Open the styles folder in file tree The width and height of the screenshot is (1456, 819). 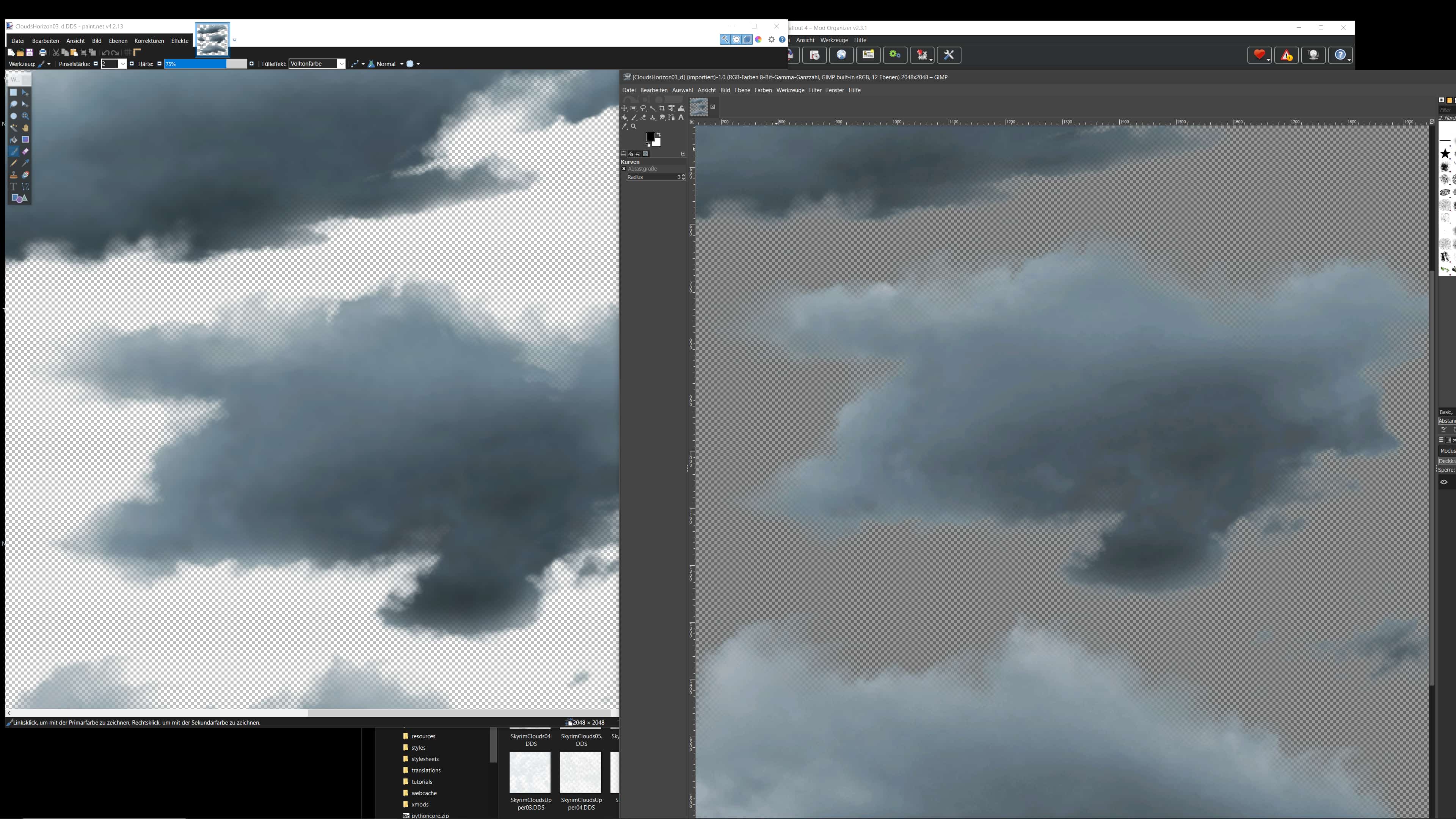pyautogui.click(x=418, y=748)
